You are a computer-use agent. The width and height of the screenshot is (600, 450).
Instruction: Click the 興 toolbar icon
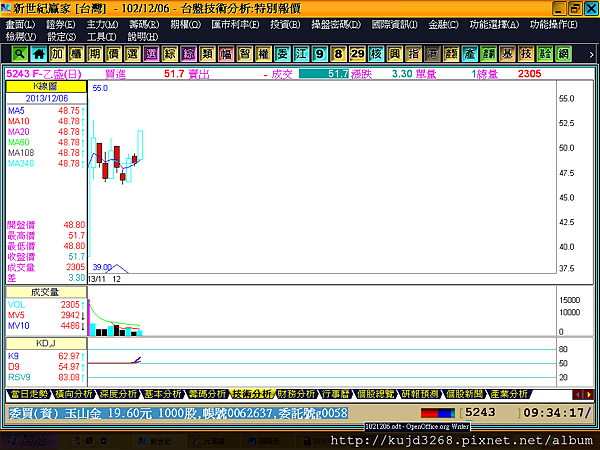coord(395,54)
